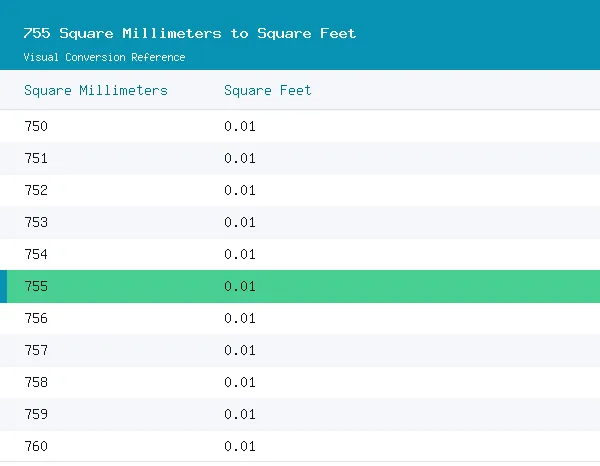Click the 0.01 value in the 751 row
Screen dimensions: 600x466
click(240, 158)
